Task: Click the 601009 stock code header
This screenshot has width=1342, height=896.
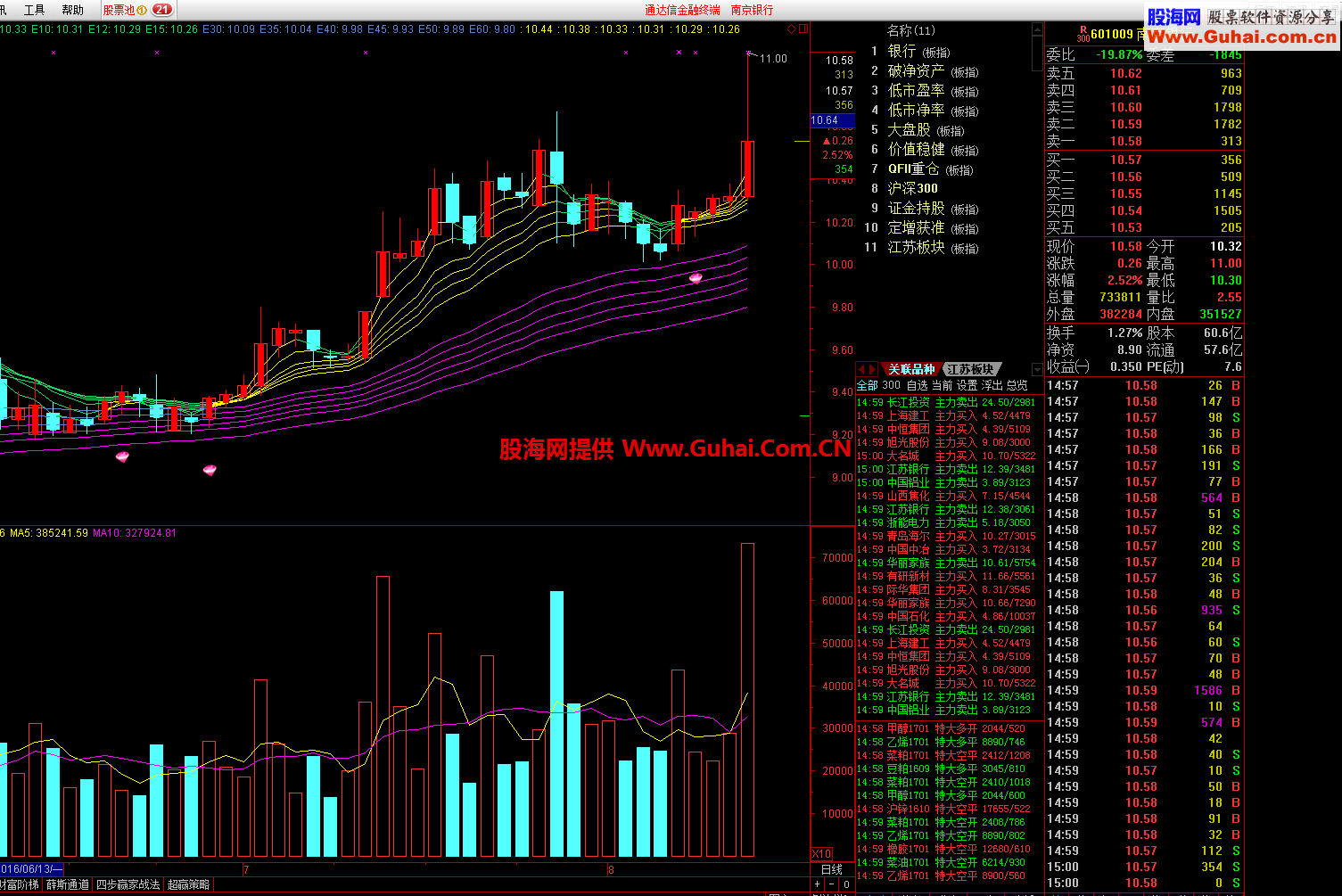Action: (1112, 34)
